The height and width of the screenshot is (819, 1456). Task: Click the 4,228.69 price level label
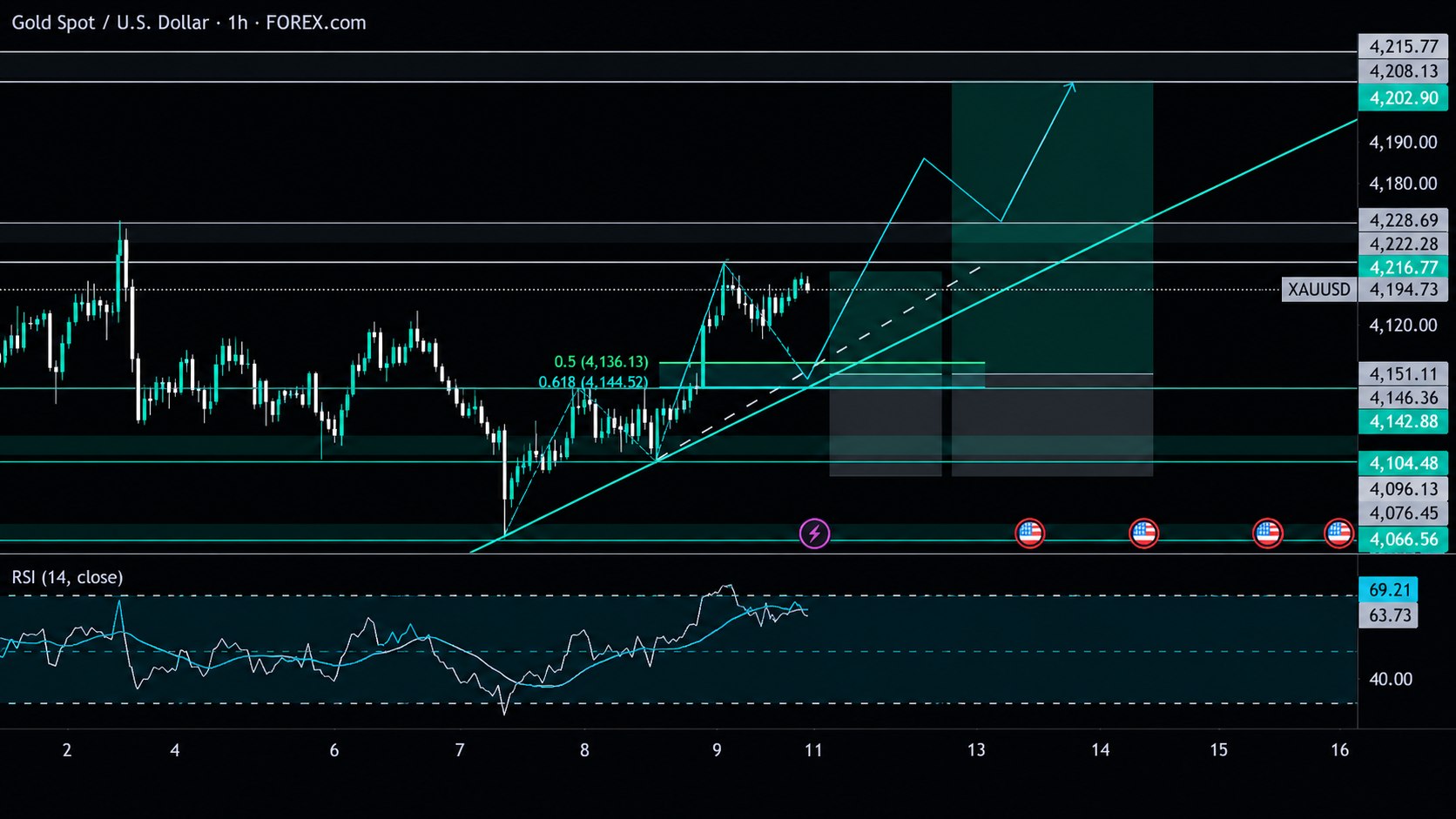point(1404,220)
